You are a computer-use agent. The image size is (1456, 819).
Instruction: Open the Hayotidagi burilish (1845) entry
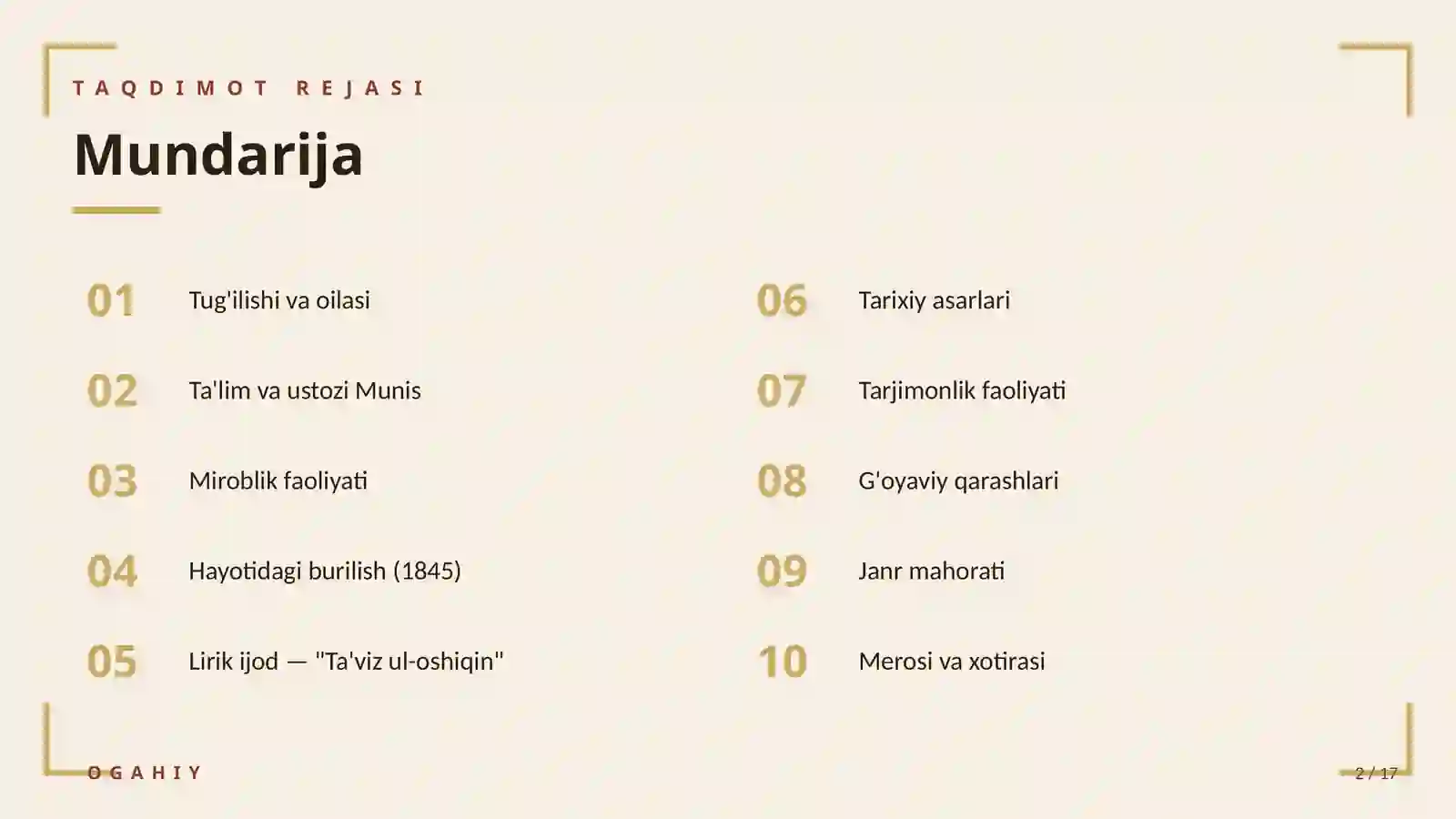(325, 571)
